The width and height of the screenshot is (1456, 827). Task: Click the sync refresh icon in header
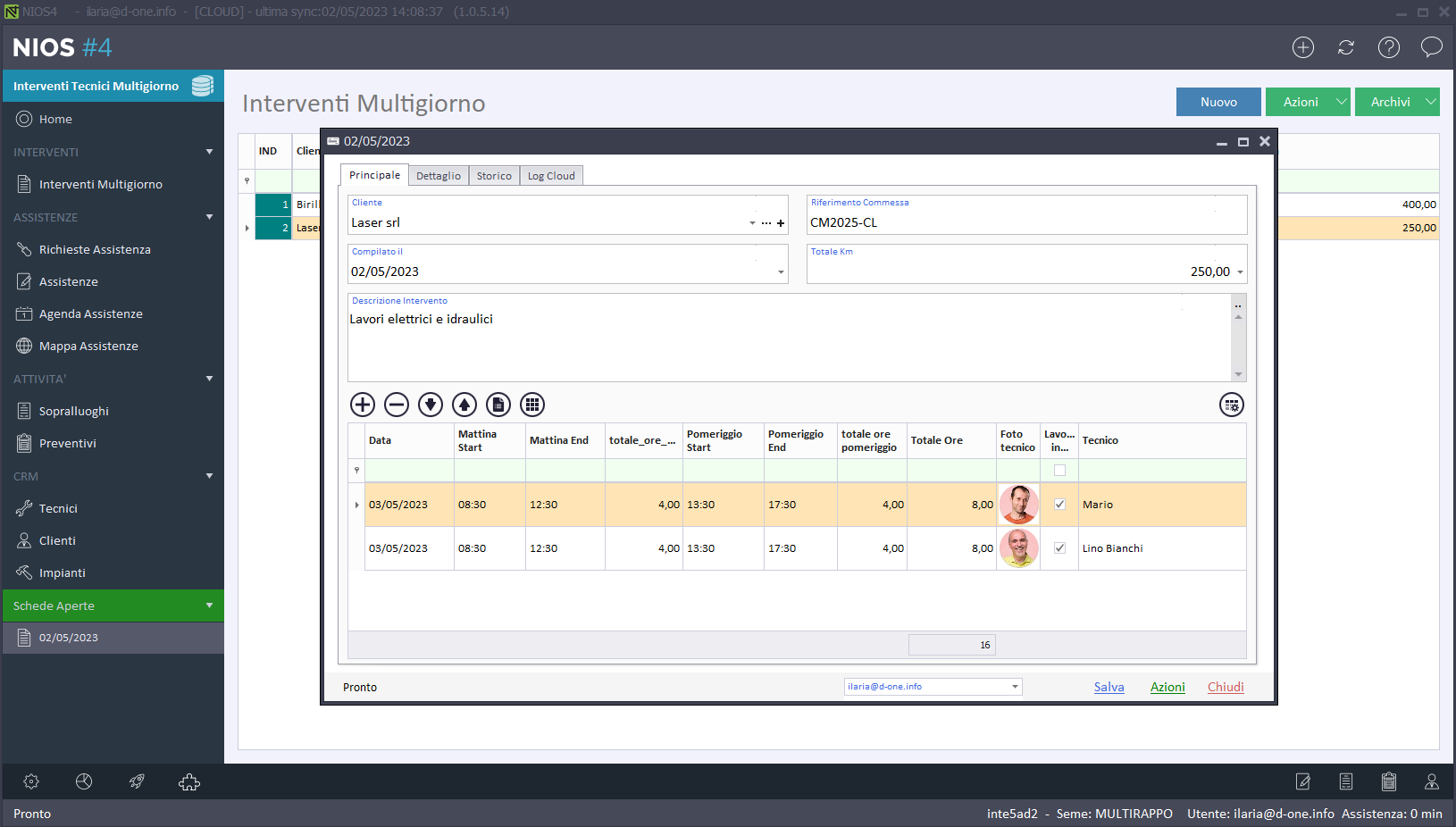[1346, 47]
